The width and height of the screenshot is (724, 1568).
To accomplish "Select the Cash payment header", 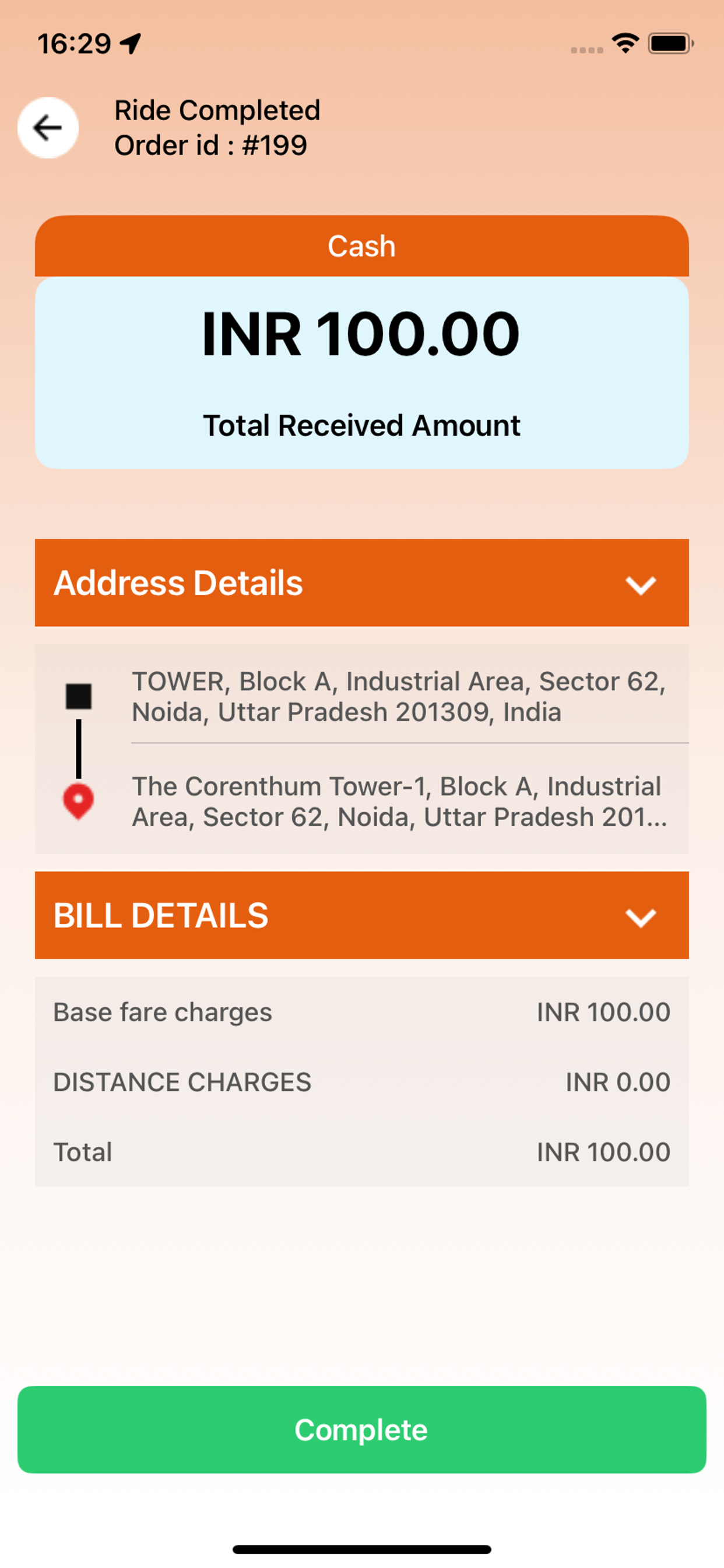I will 362,246.
